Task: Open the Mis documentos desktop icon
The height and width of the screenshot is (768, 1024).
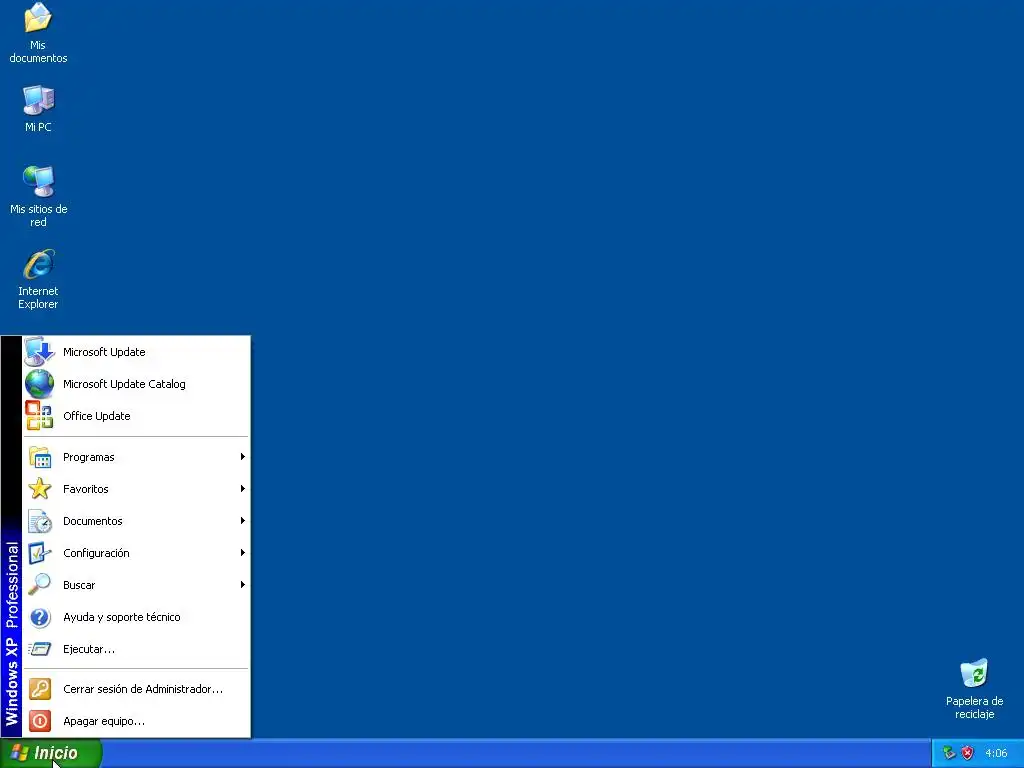Action: coord(38,33)
